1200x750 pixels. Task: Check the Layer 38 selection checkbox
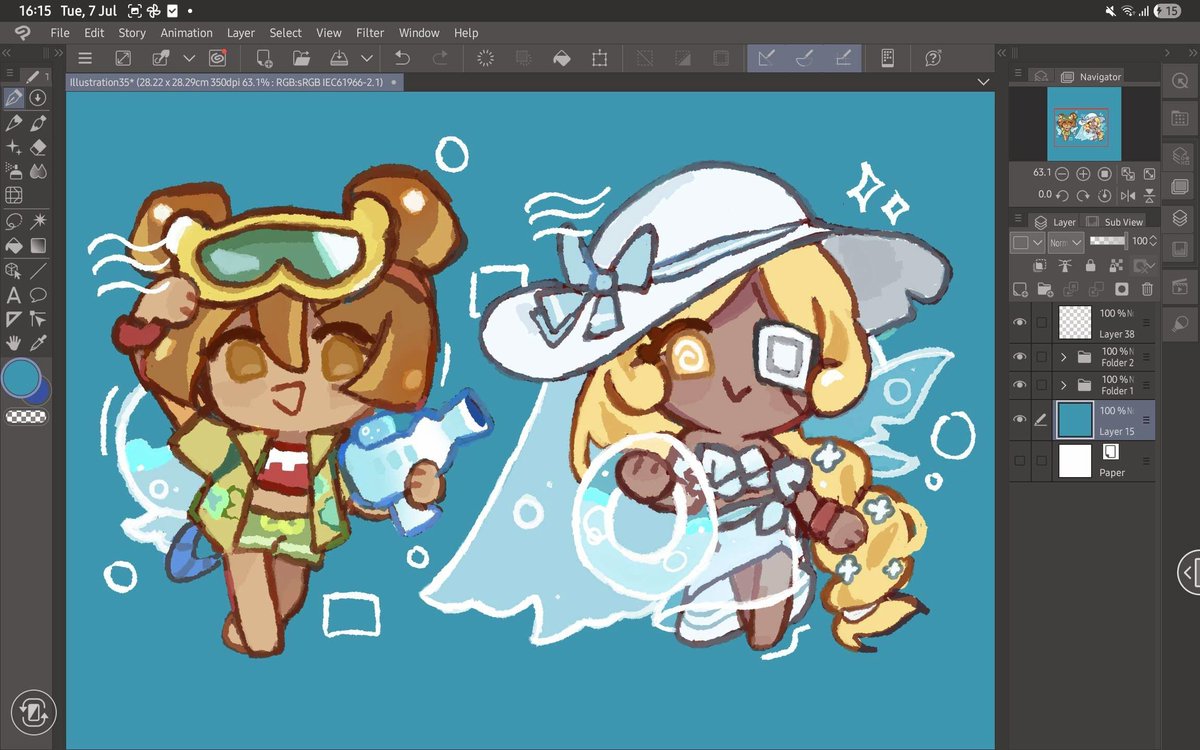pos(1042,322)
